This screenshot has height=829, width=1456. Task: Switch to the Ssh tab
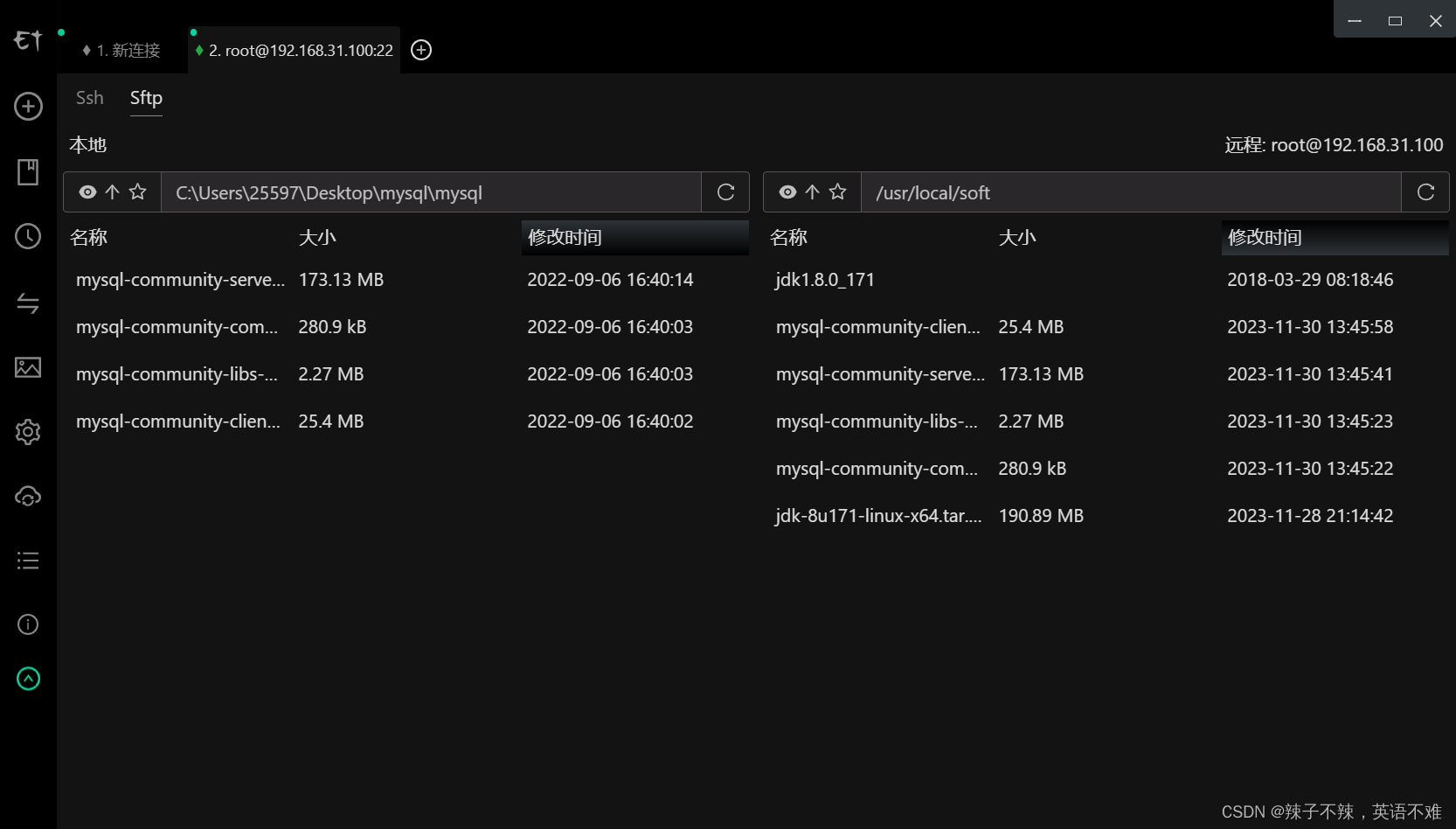[90, 98]
